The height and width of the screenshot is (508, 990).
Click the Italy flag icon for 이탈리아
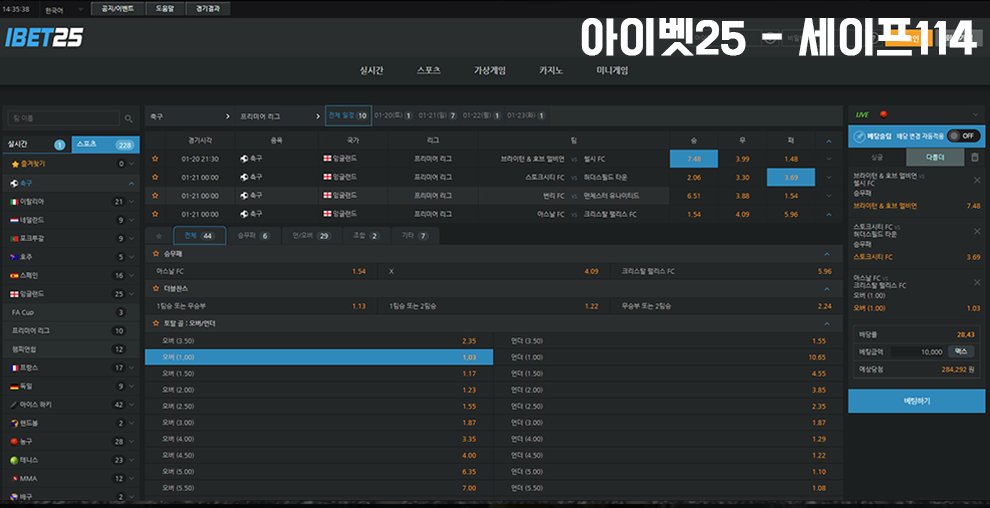pos(14,202)
